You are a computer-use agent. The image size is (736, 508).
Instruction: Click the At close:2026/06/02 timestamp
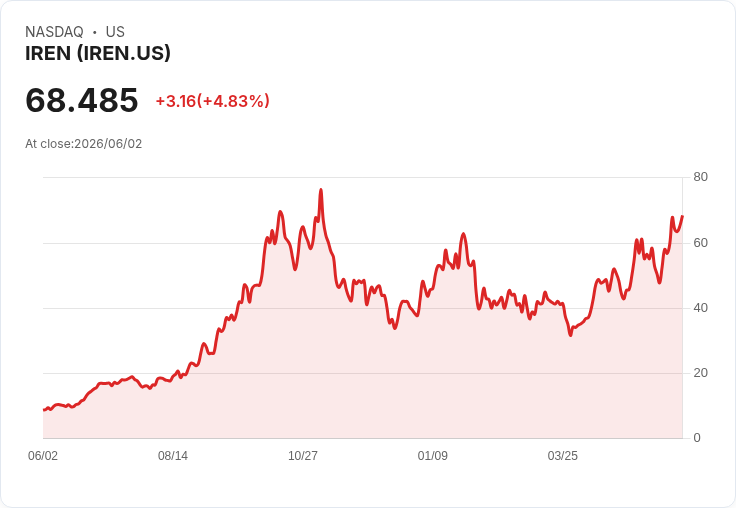[84, 144]
